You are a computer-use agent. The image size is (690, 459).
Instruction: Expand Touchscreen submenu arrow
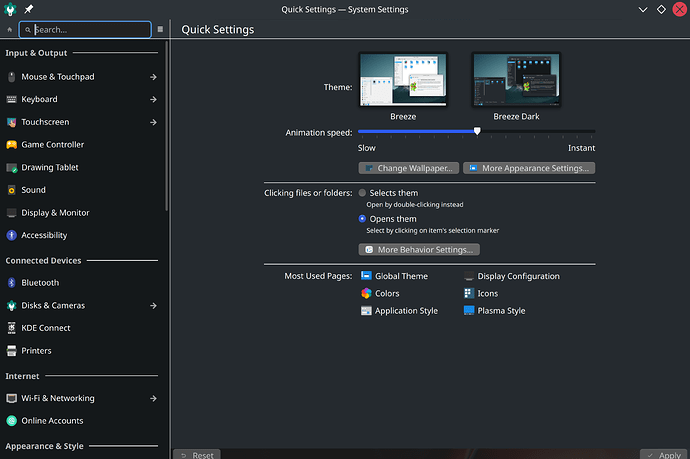point(153,122)
